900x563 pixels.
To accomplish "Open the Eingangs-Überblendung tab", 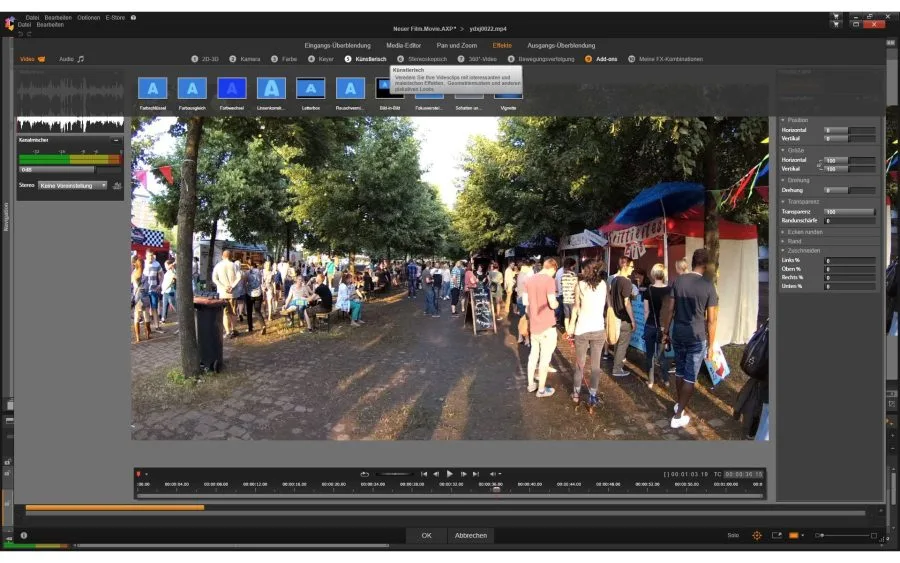I will 338,45.
